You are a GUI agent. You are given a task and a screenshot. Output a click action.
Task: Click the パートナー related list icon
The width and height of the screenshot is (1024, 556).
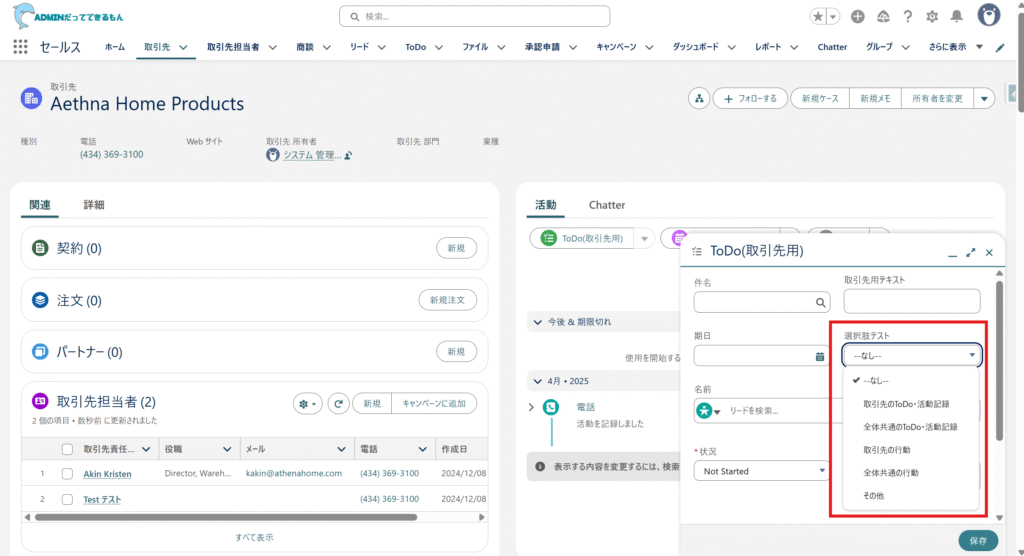click(40, 352)
